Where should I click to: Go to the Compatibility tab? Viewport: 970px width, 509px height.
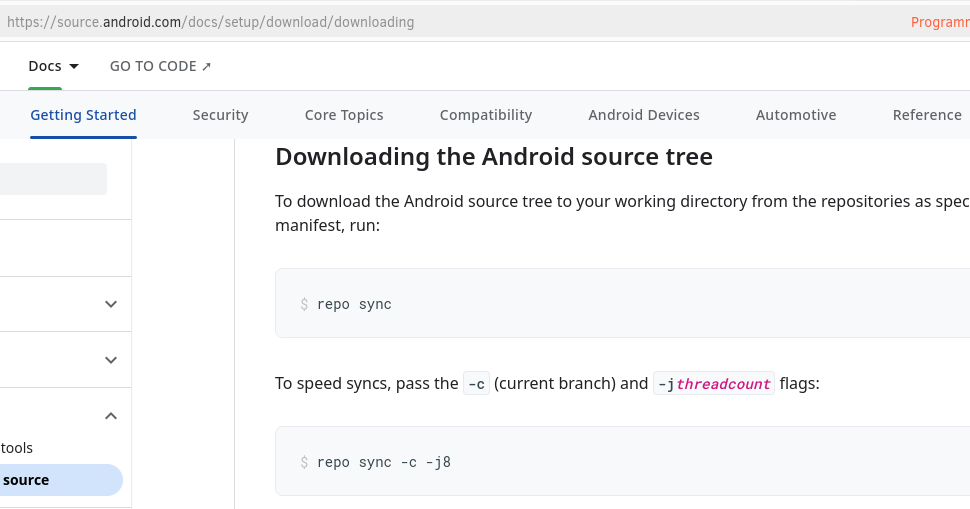click(x=486, y=115)
